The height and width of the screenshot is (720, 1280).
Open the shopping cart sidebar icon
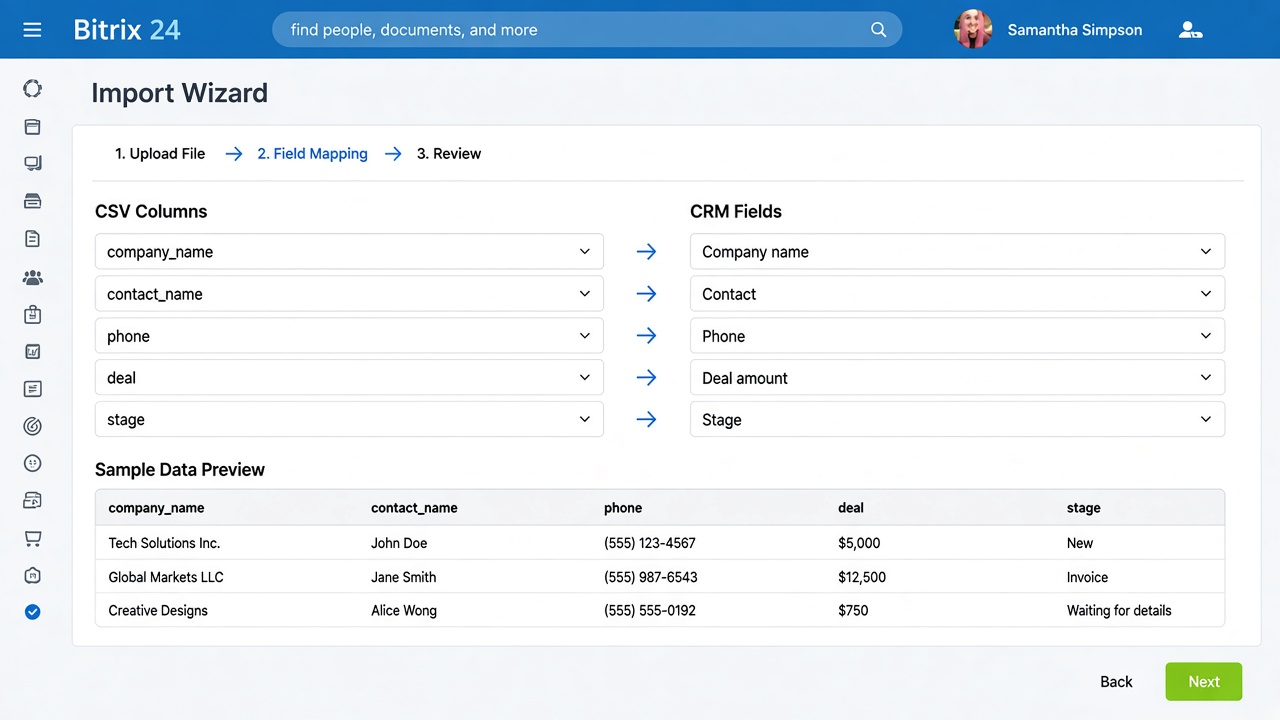32,539
